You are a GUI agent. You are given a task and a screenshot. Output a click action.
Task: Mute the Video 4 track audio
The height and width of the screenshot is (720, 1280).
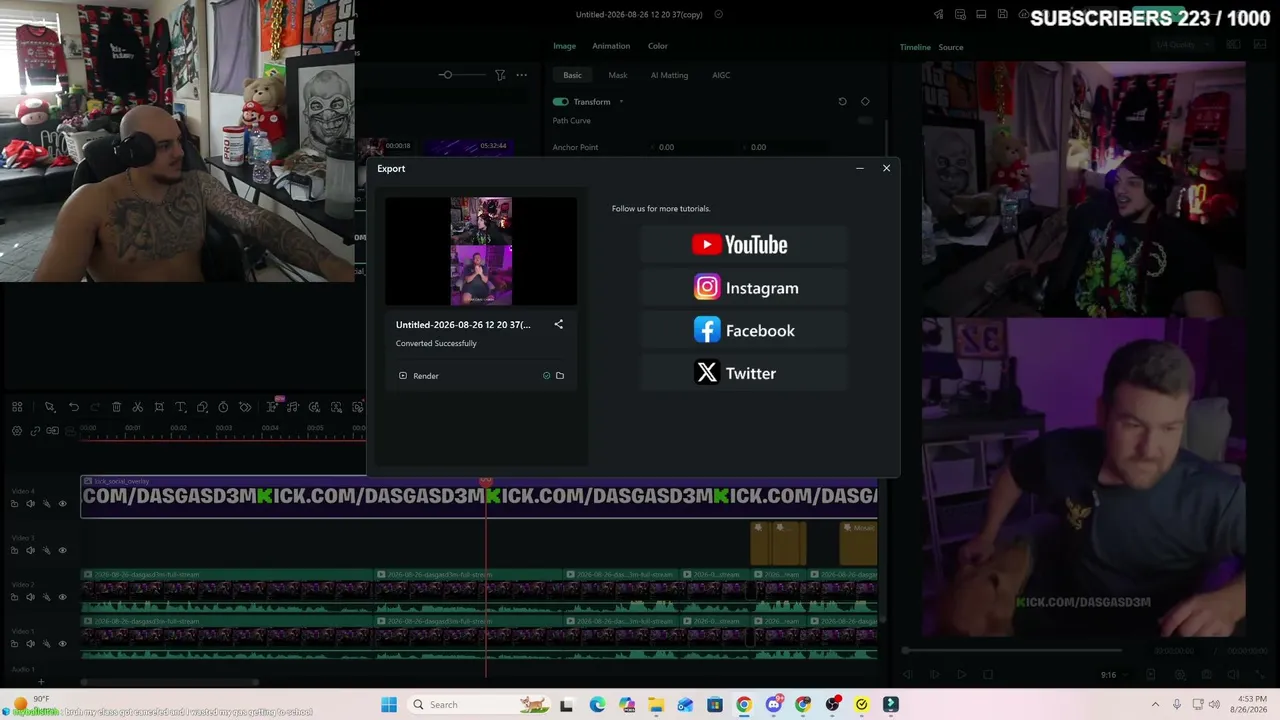(x=30, y=504)
